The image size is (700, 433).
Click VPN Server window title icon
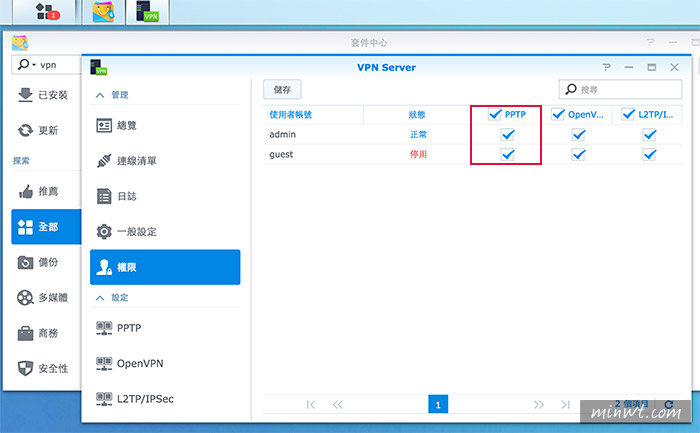point(98,67)
